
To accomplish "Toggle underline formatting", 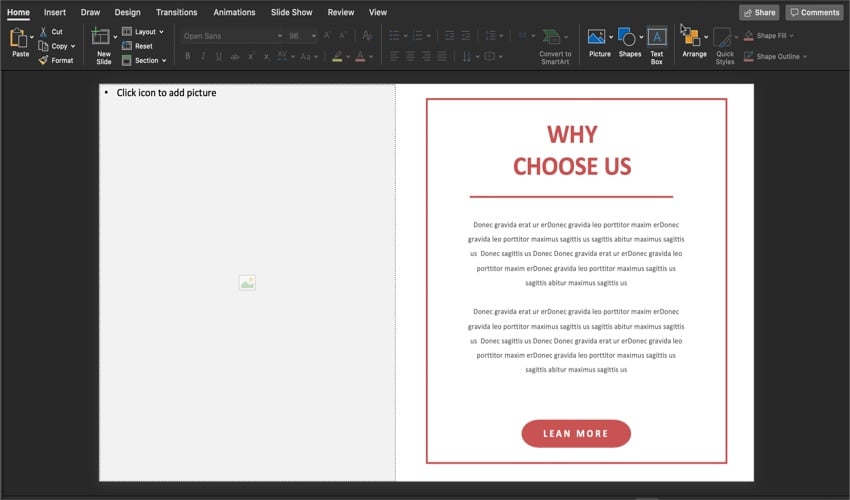I will point(218,56).
